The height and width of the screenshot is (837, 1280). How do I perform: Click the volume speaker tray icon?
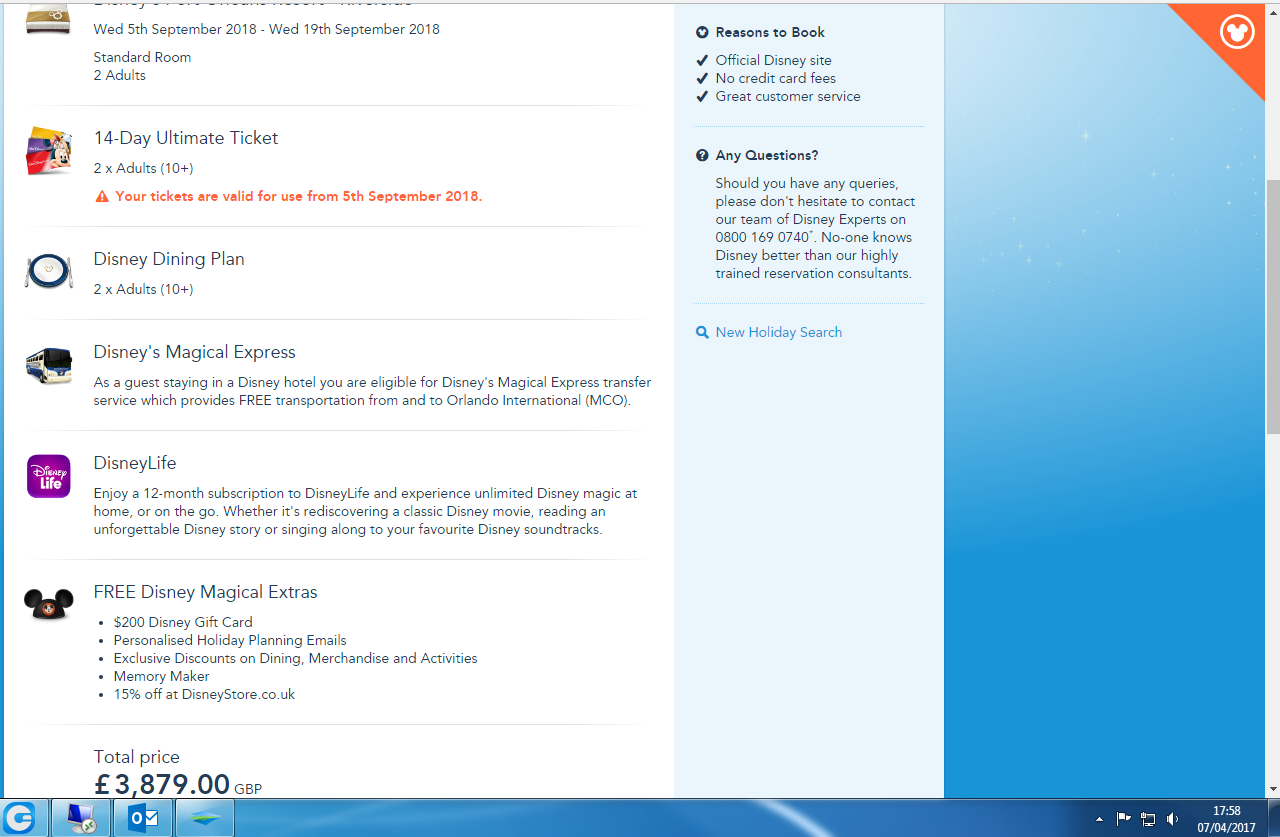(1172, 818)
